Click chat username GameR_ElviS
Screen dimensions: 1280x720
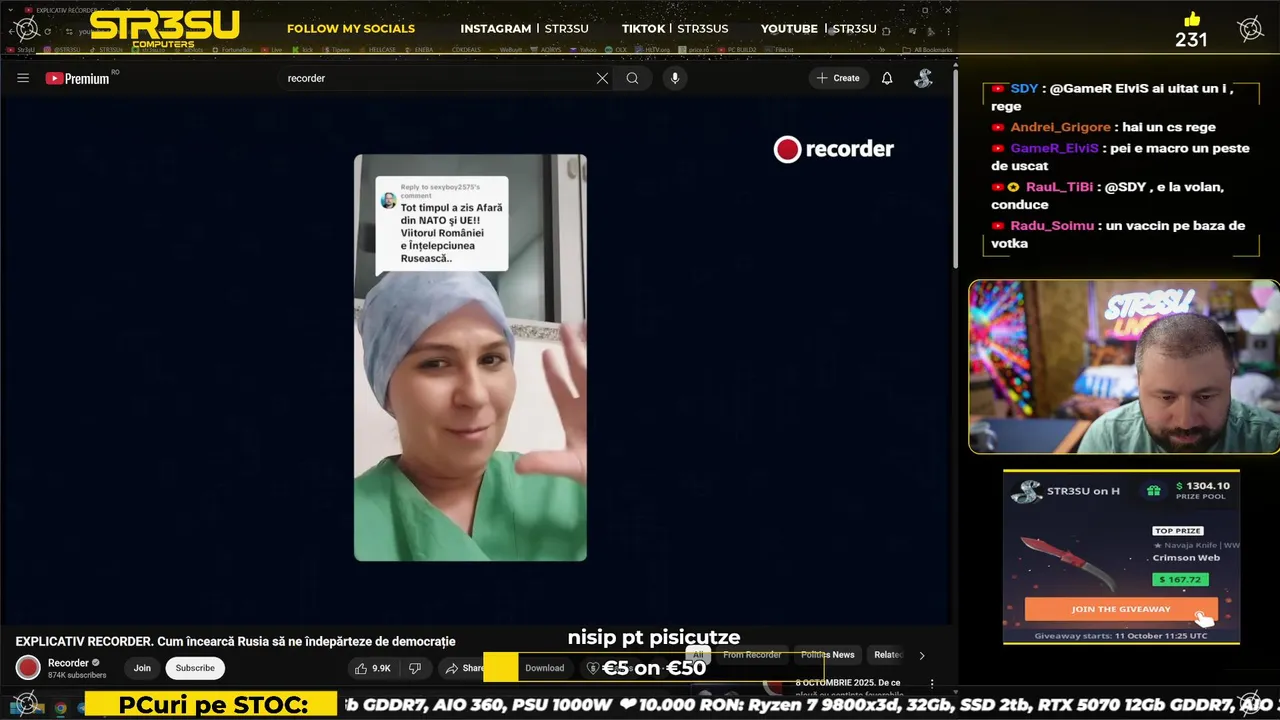click(1054, 148)
